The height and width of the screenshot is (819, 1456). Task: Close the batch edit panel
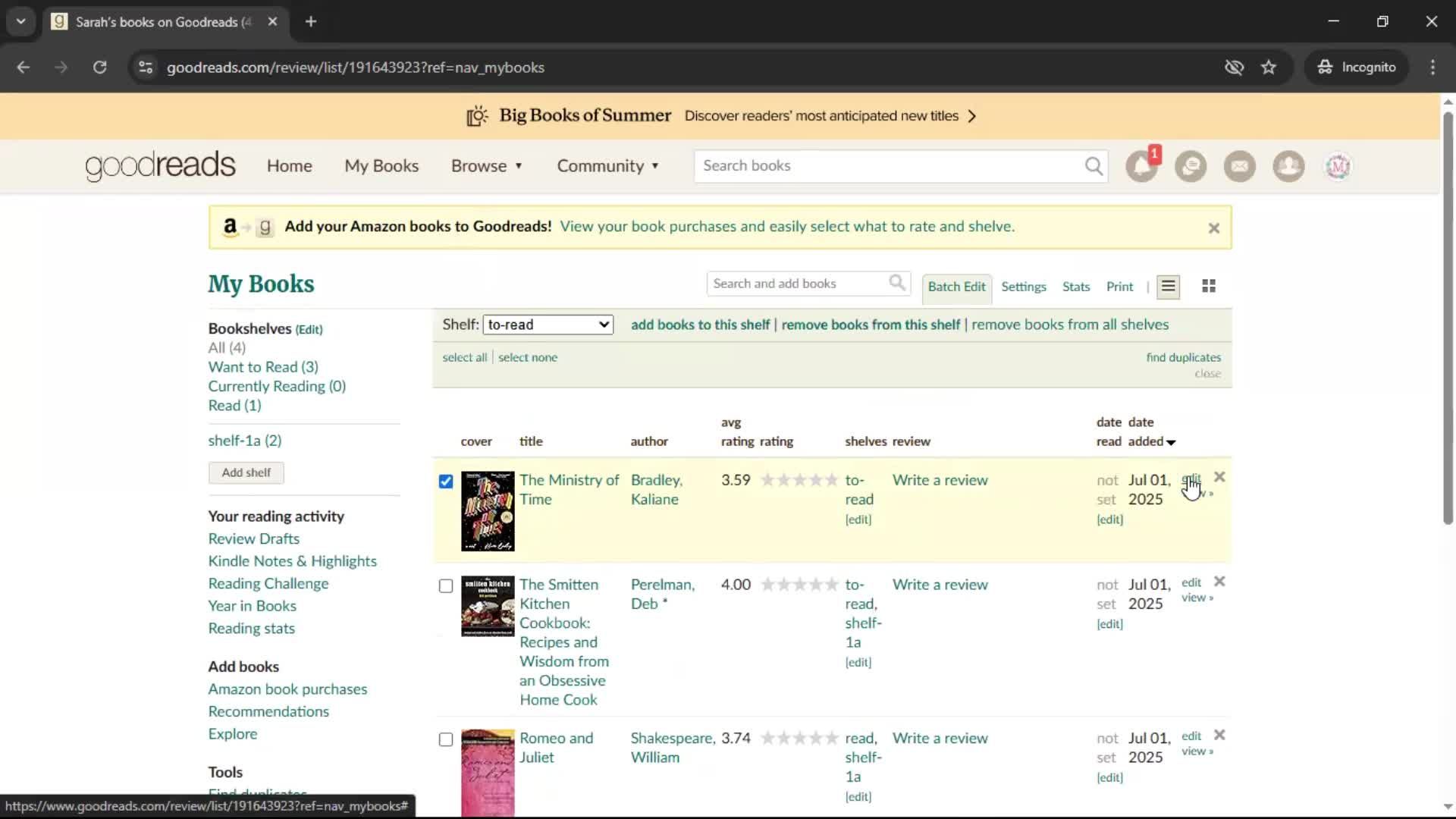pyautogui.click(x=1207, y=374)
